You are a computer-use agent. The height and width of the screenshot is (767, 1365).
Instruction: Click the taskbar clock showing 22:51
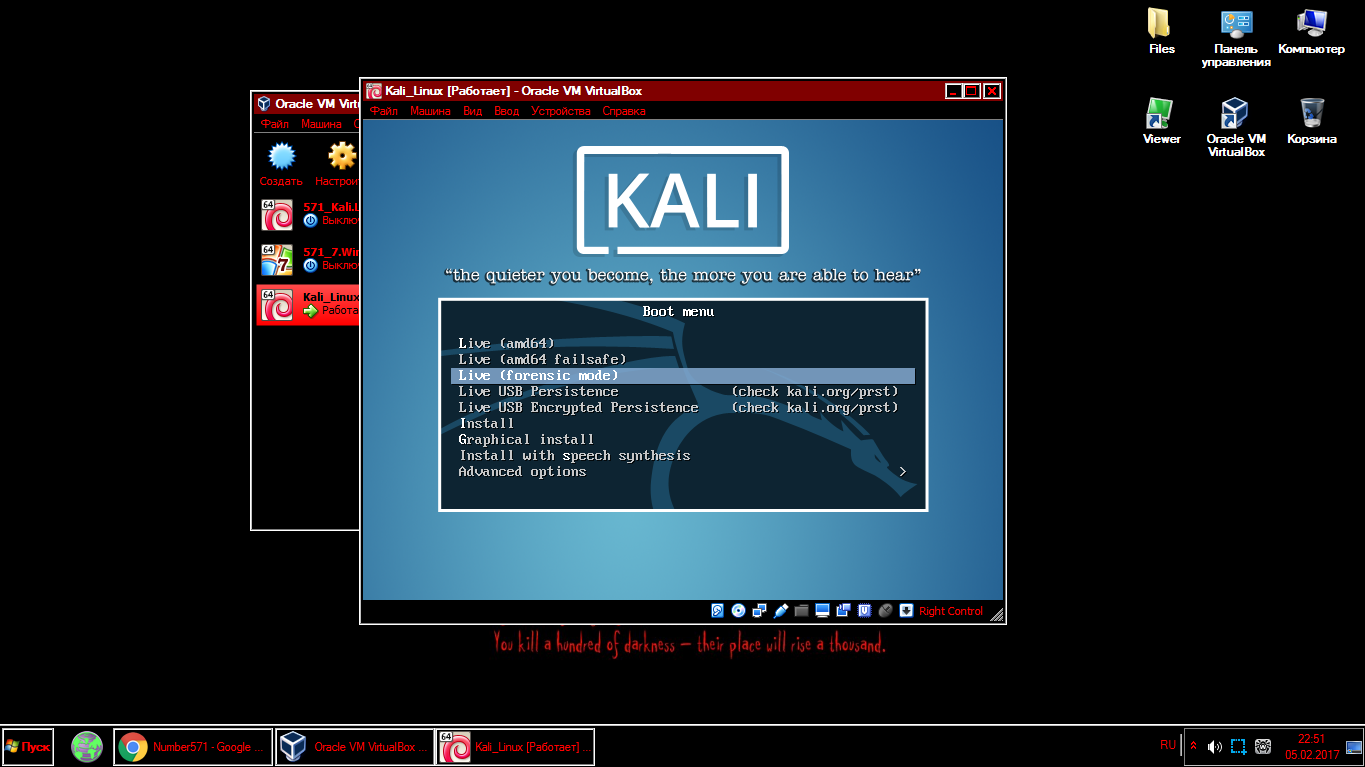click(x=1312, y=747)
